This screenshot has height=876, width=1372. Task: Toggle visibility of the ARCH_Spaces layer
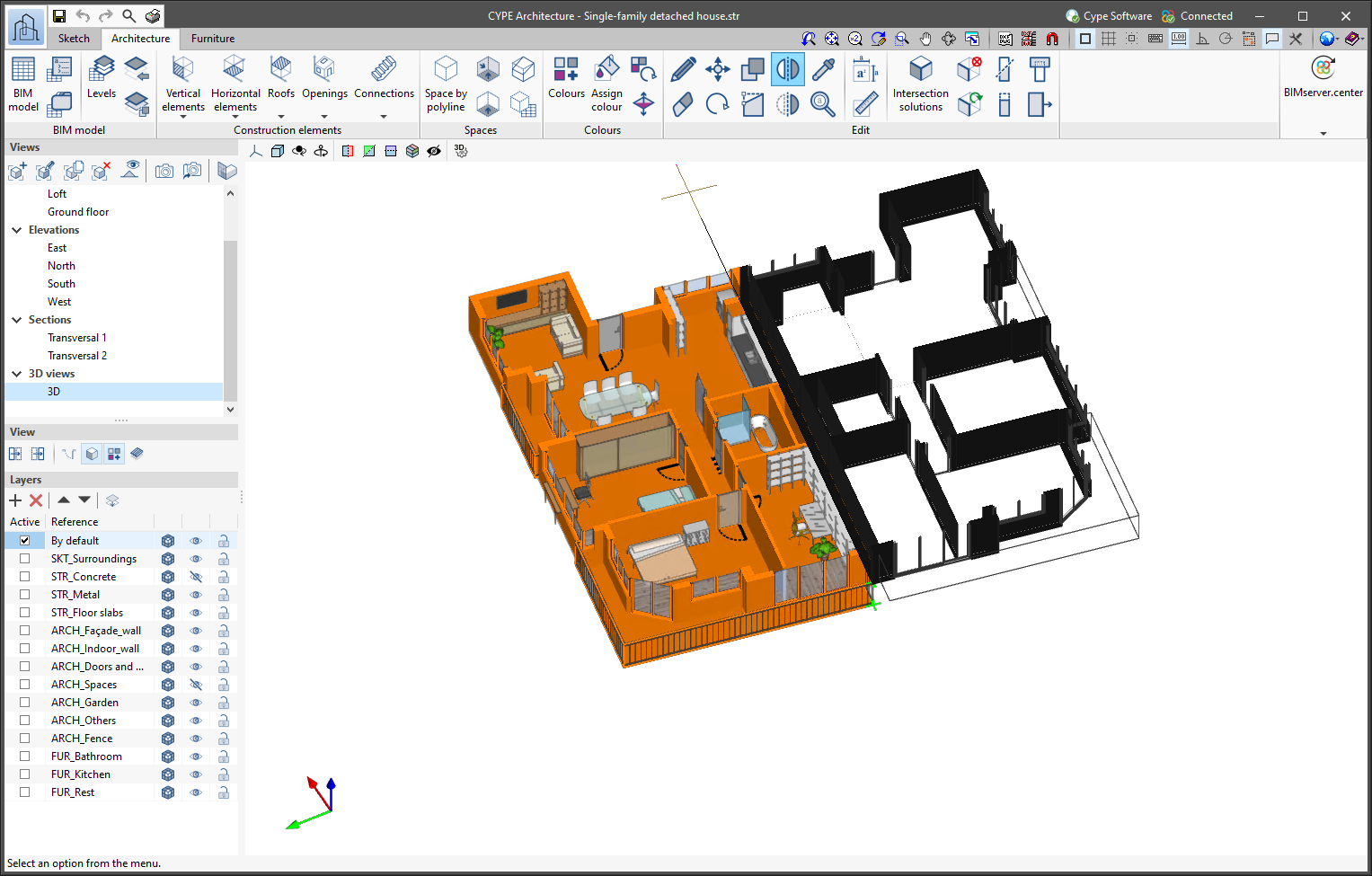coord(196,685)
